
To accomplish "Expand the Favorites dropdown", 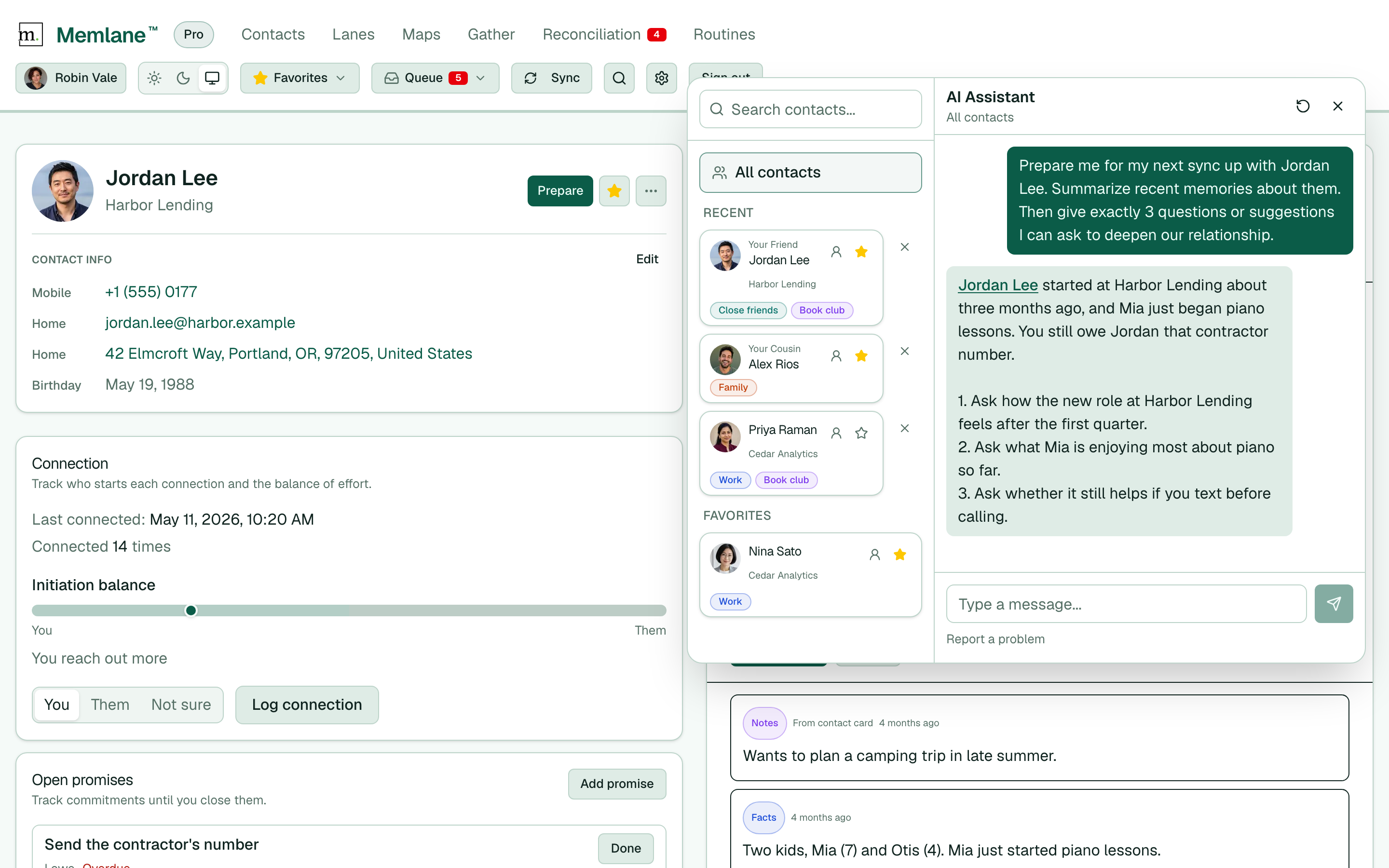I will point(300,78).
